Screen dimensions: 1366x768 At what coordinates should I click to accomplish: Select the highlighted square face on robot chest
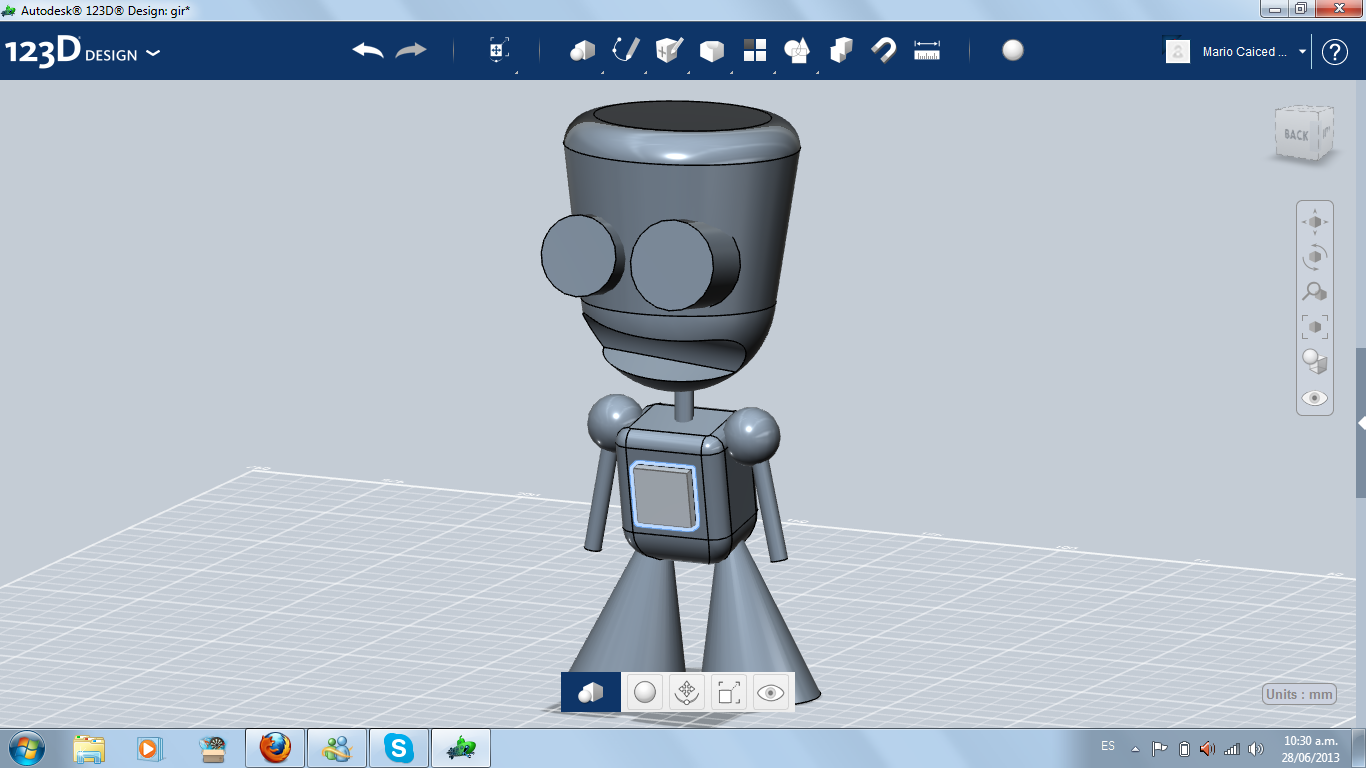point(663,496)
